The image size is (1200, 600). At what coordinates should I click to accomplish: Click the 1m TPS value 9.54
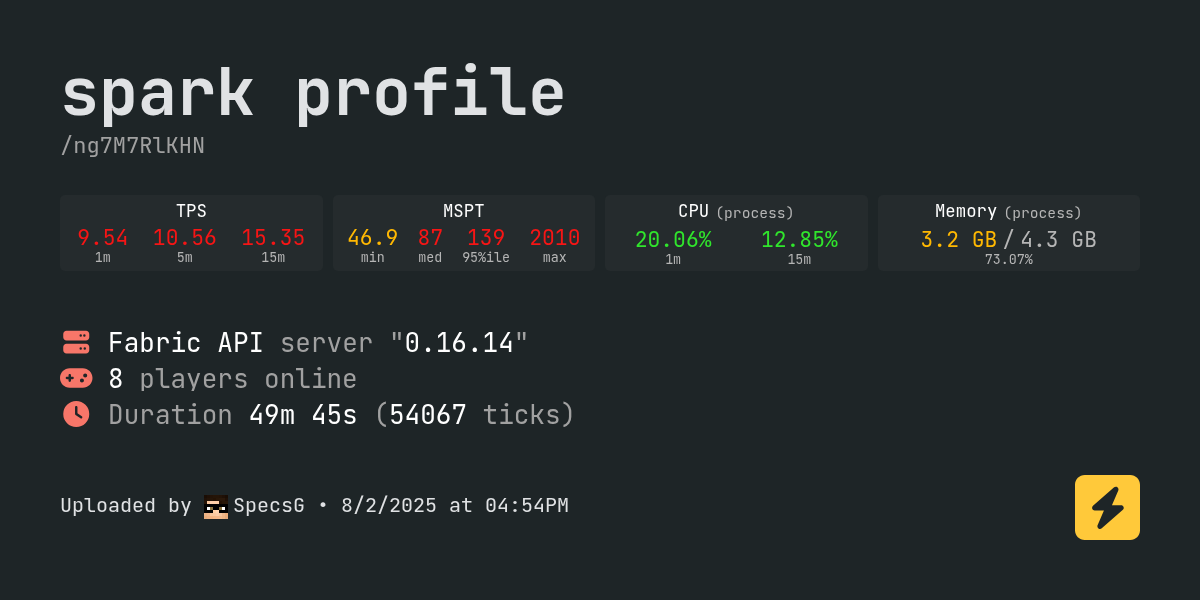pyautogui.click(x=103, y=238)
